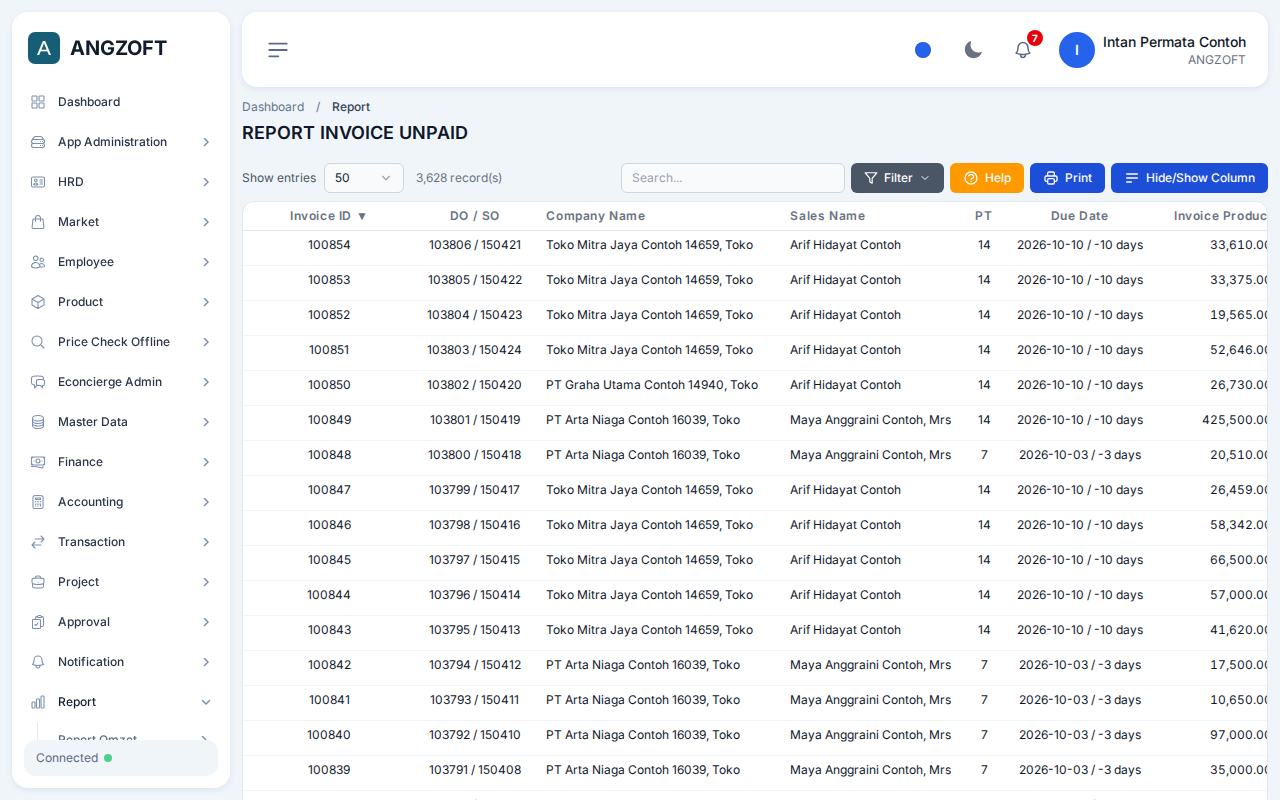Click the Print button

coord(1067,178)
